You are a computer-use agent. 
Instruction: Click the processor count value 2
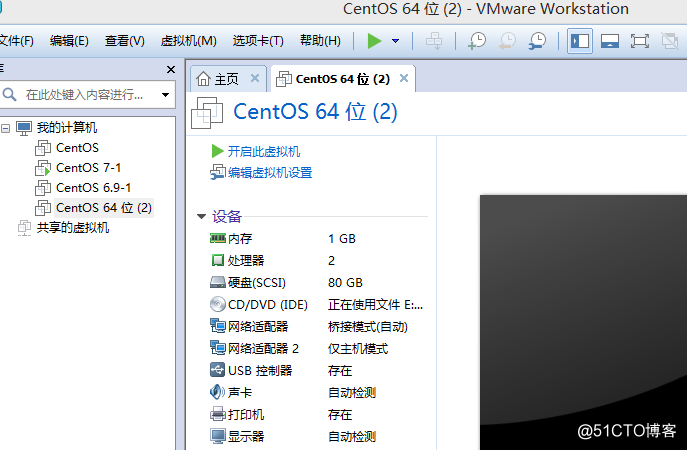[x=332, y=261]
